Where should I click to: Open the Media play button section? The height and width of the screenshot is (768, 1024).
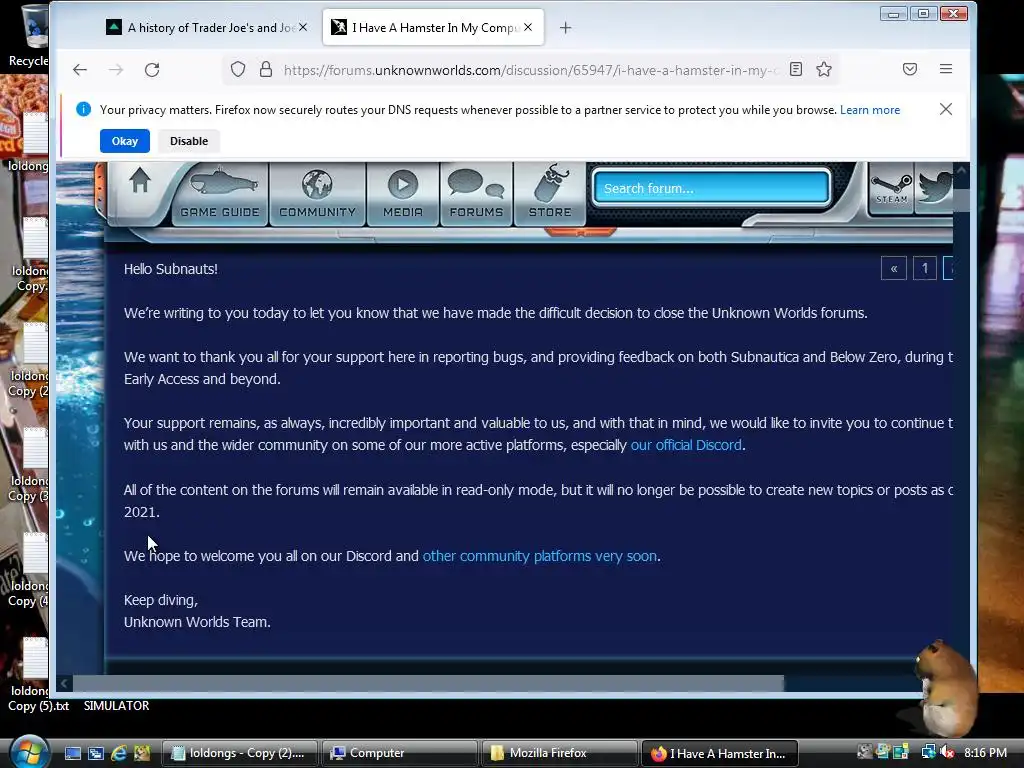pyautogui.click(x=402, y=194)
